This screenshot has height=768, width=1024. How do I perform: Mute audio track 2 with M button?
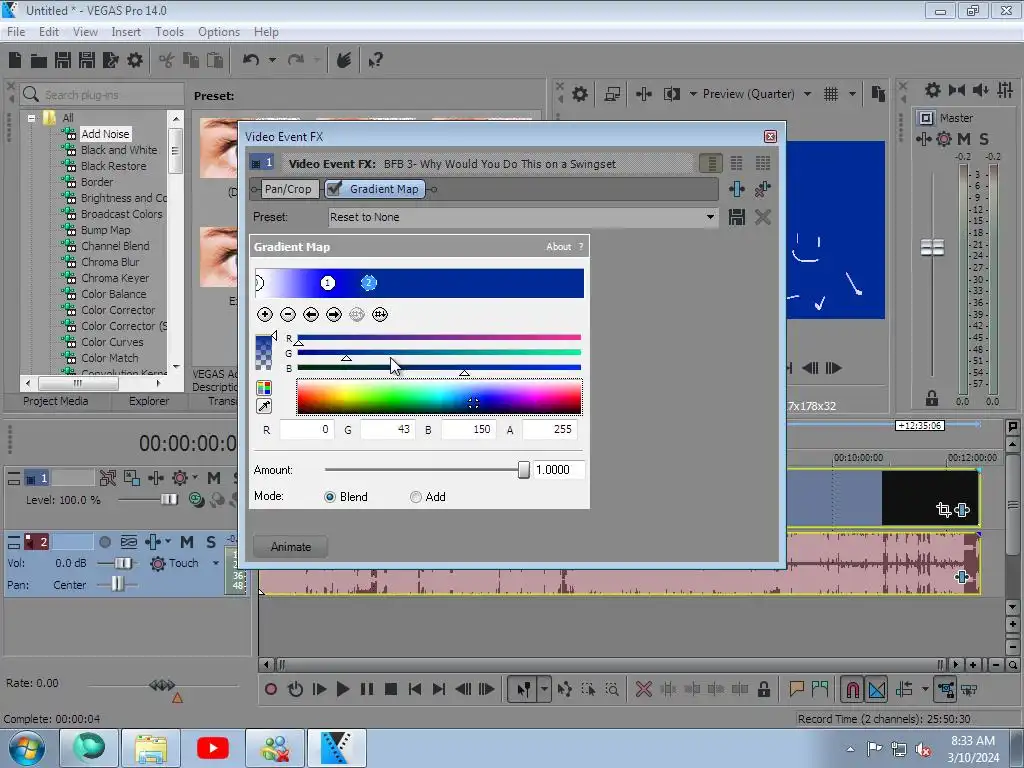pyautogui.click(x=187, y=542)
